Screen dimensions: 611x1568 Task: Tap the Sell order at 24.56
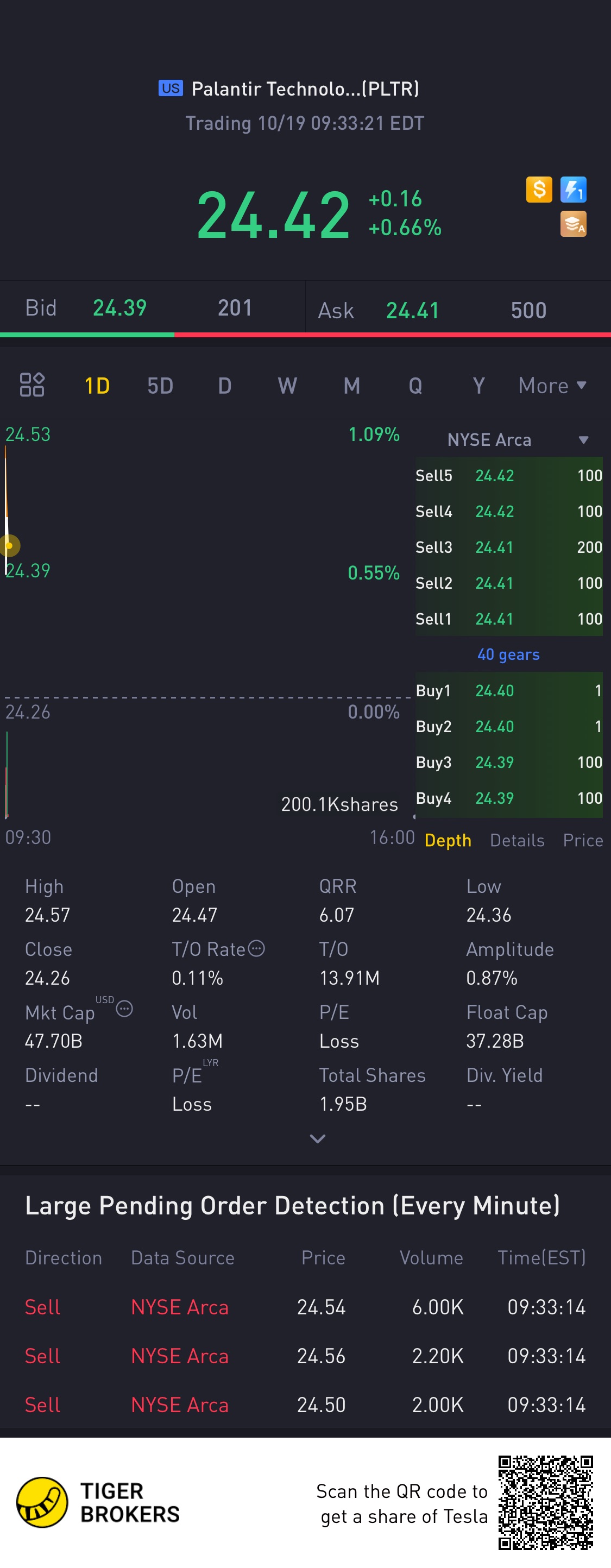[305, 1356]
